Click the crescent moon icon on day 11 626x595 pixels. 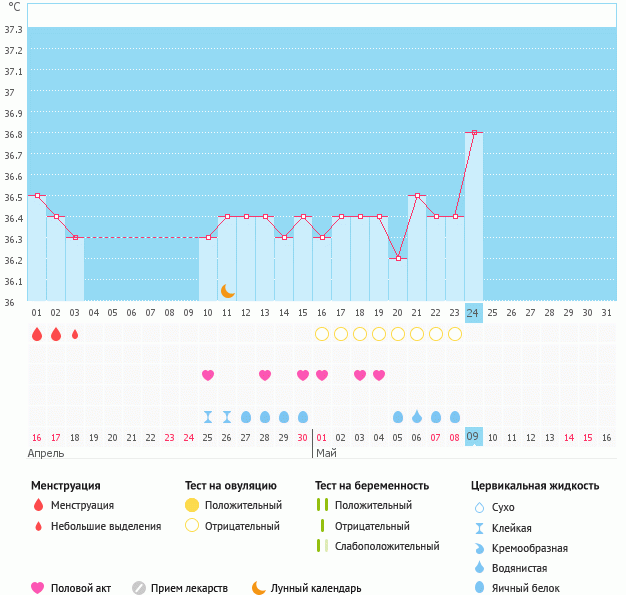(228, 291)
